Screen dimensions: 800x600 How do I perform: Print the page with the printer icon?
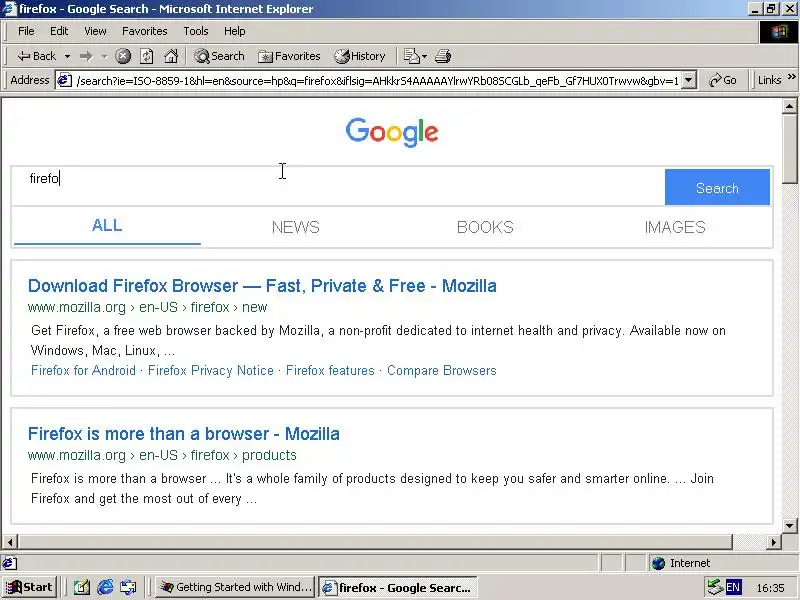pyautogui.click(x=443, y=56)
